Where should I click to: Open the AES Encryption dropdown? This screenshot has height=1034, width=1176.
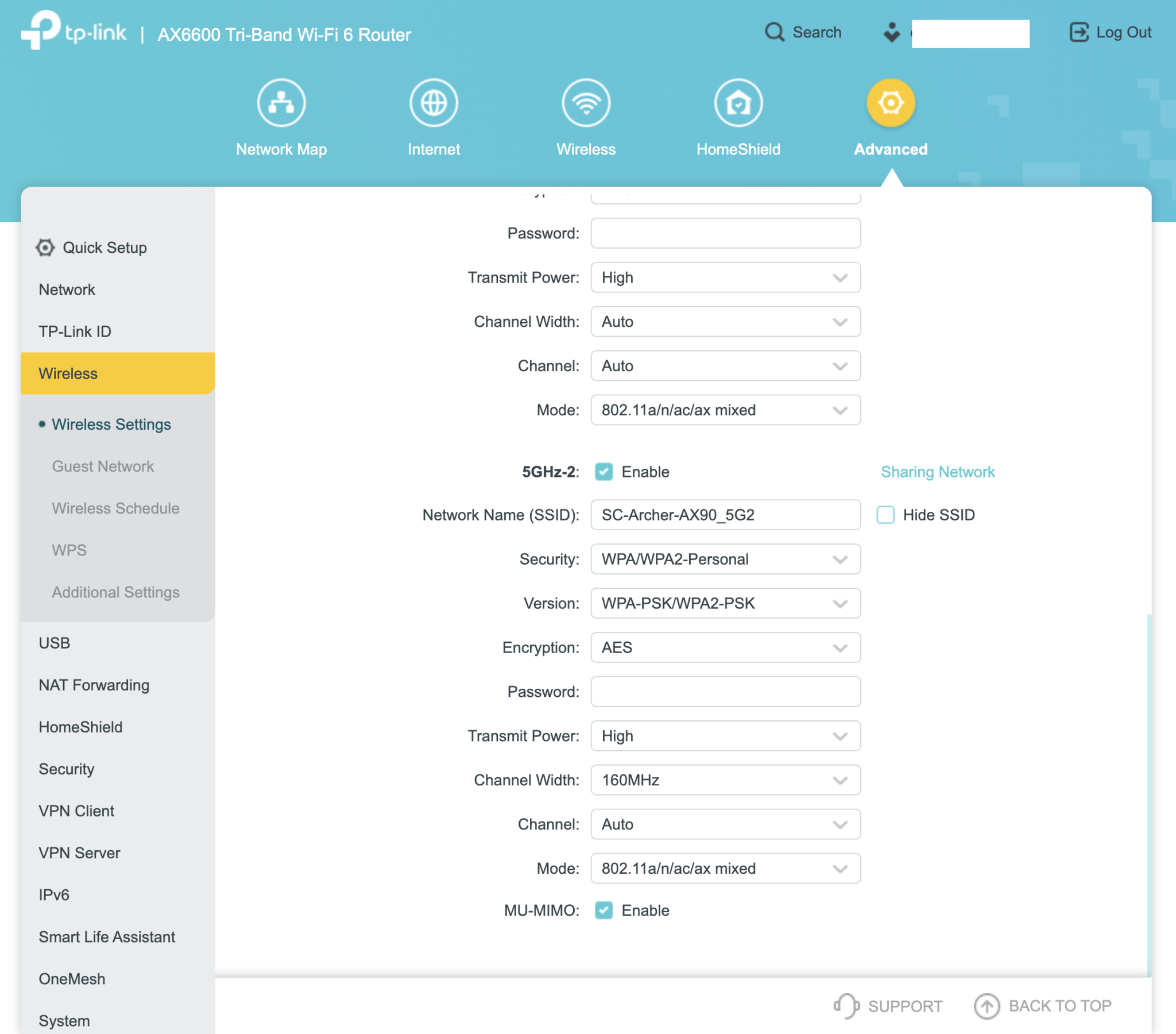pos(725,648)
